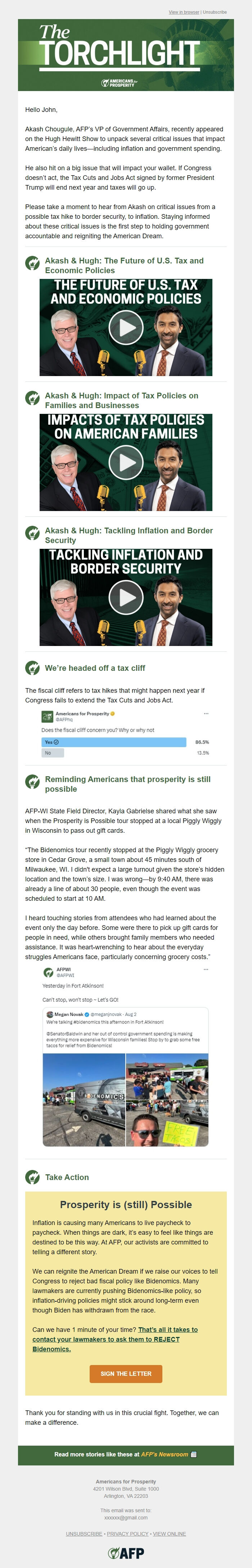The height and width of the screenshot is (1568, 252).
Task: Select 'Yes' option in the fiscal cliff poll
Action: (114, 742)
